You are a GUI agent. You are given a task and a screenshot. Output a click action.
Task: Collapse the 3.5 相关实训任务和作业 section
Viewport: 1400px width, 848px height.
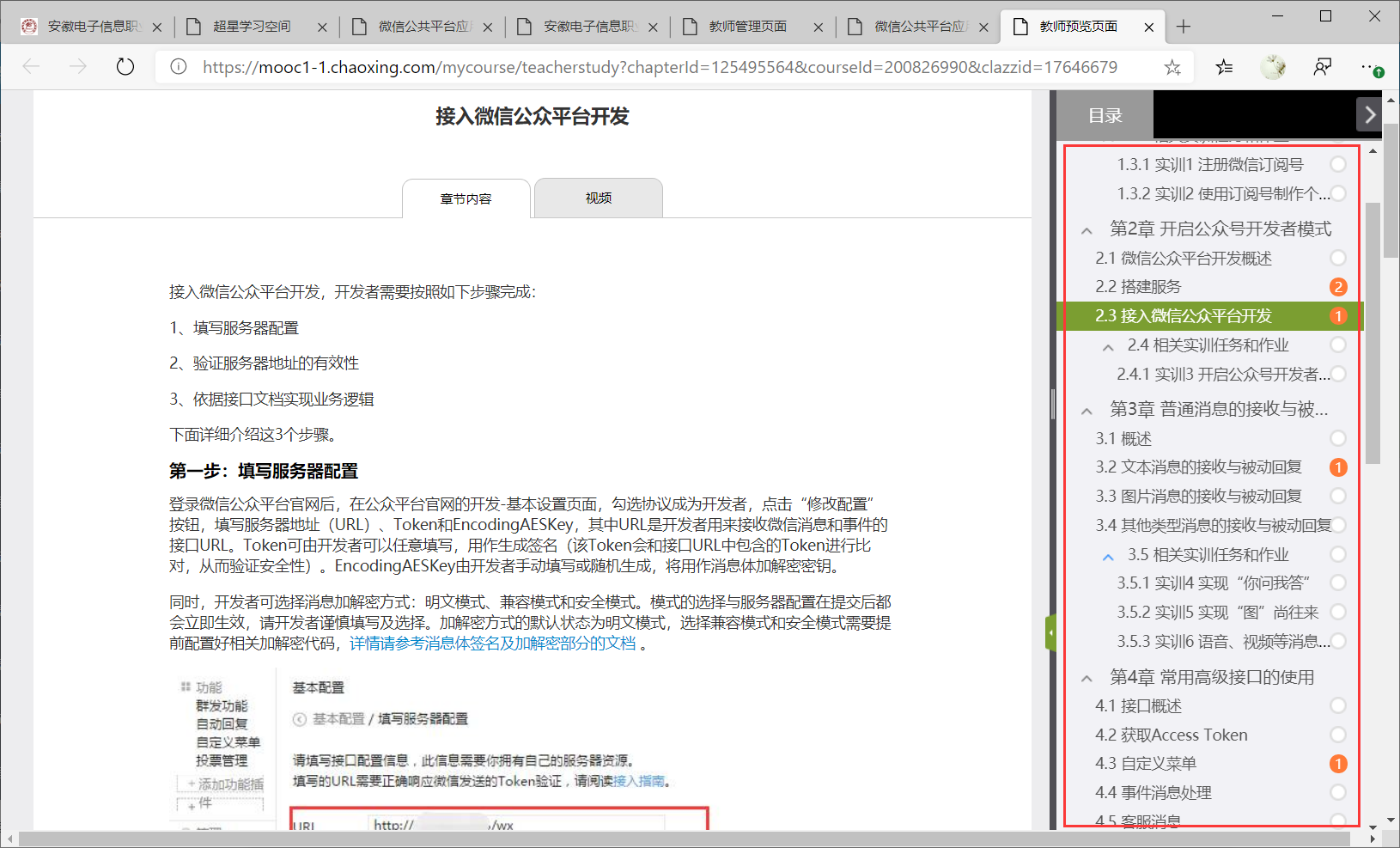pos(1108,556)
